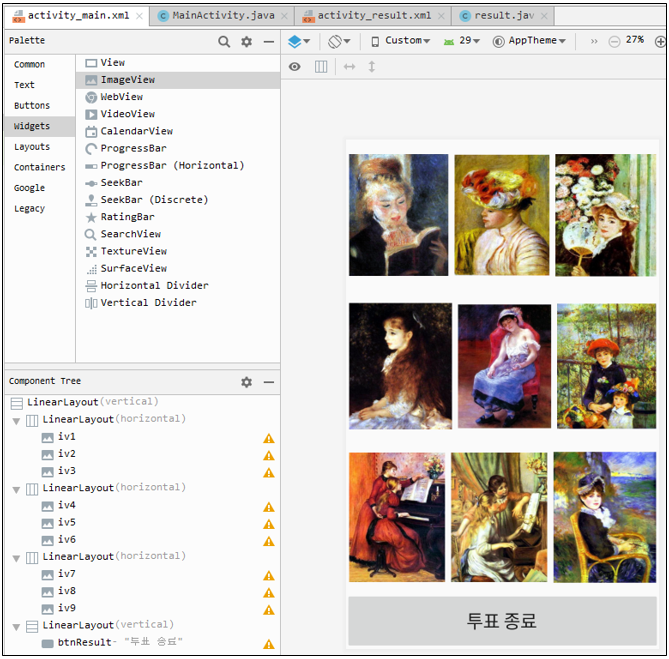
Task: Select woman in wicker chair seaside painting
Action: coord(605,517)
